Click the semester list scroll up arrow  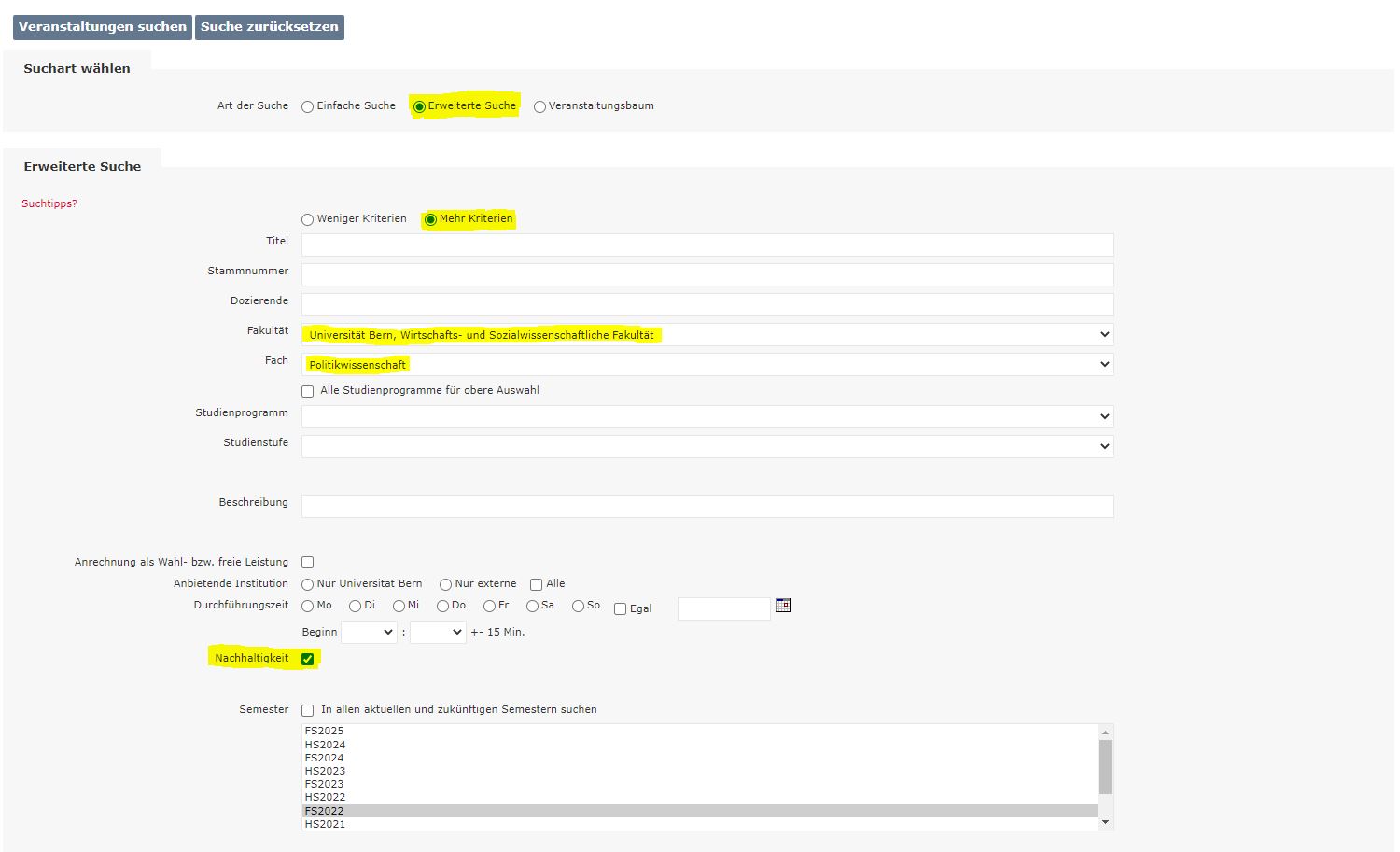click(x=1106, y=733)
